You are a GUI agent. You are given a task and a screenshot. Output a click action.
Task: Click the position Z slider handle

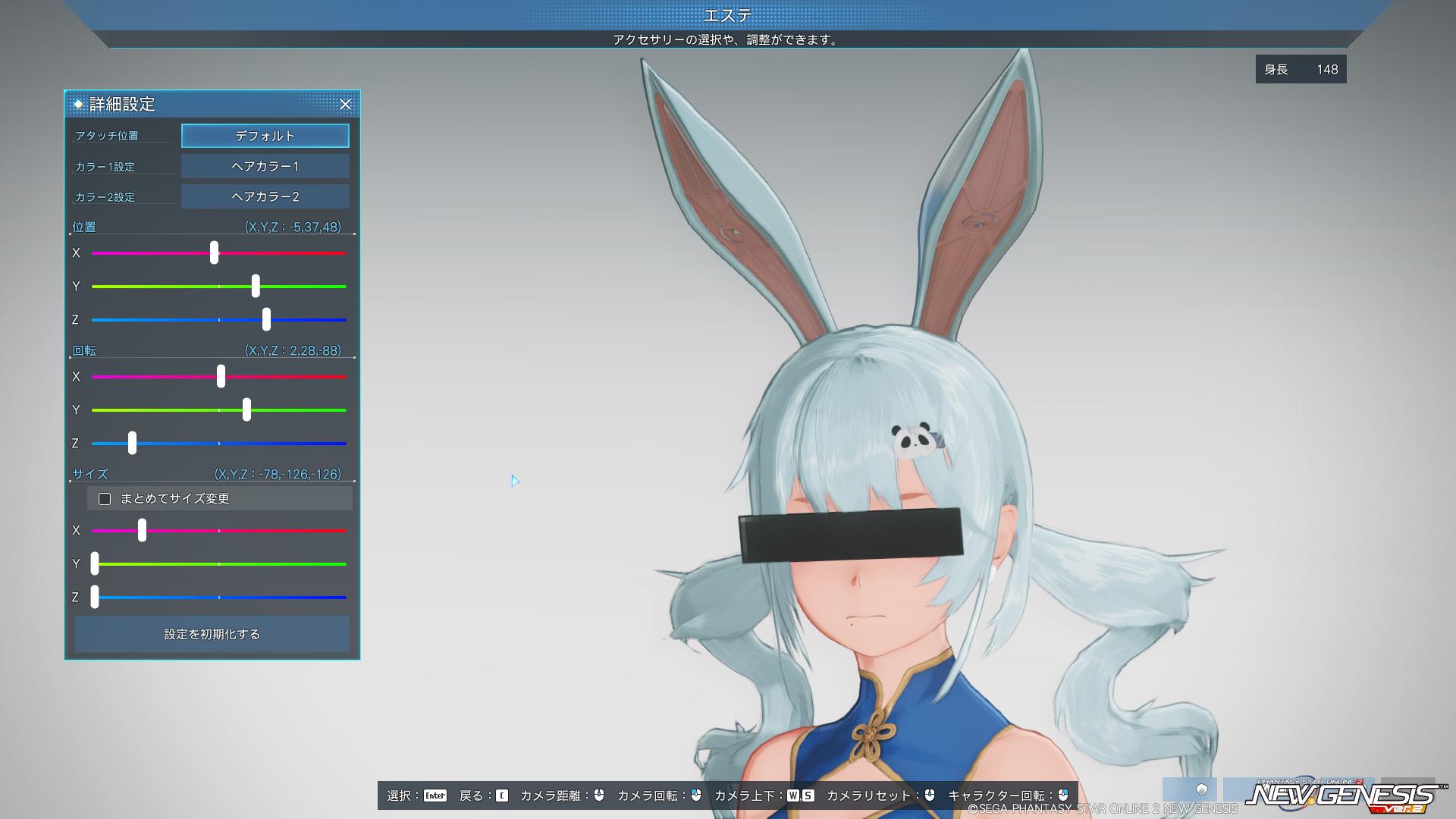click(x=266, y=319)
